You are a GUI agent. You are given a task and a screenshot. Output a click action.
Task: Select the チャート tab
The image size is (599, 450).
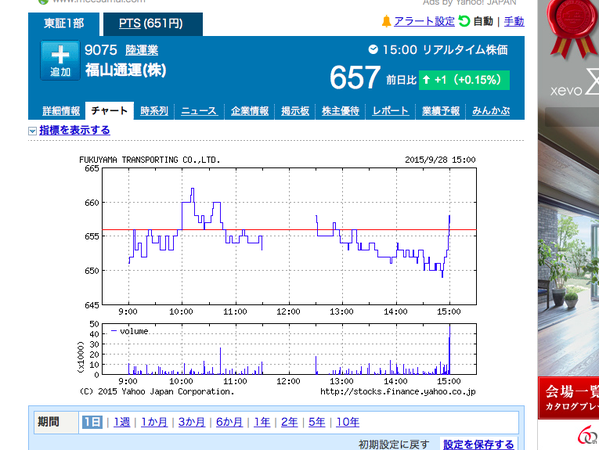pyautogui.click(x=109, y=111)
